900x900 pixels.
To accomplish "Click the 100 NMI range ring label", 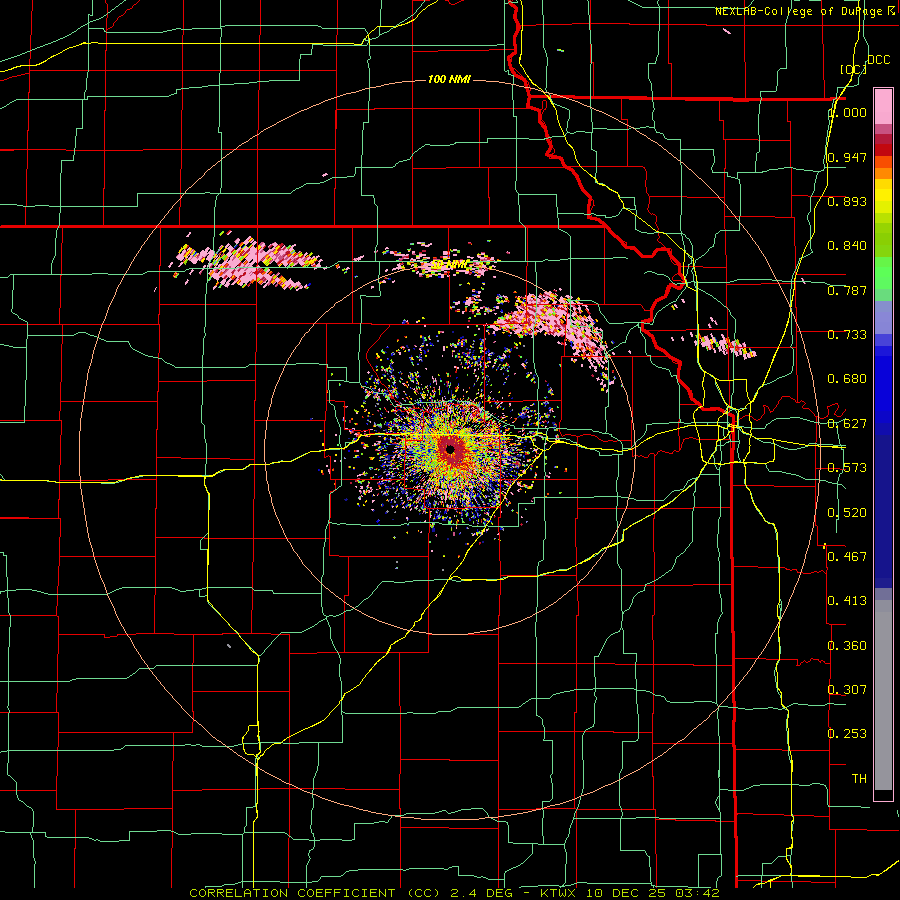I will point(449,79).
